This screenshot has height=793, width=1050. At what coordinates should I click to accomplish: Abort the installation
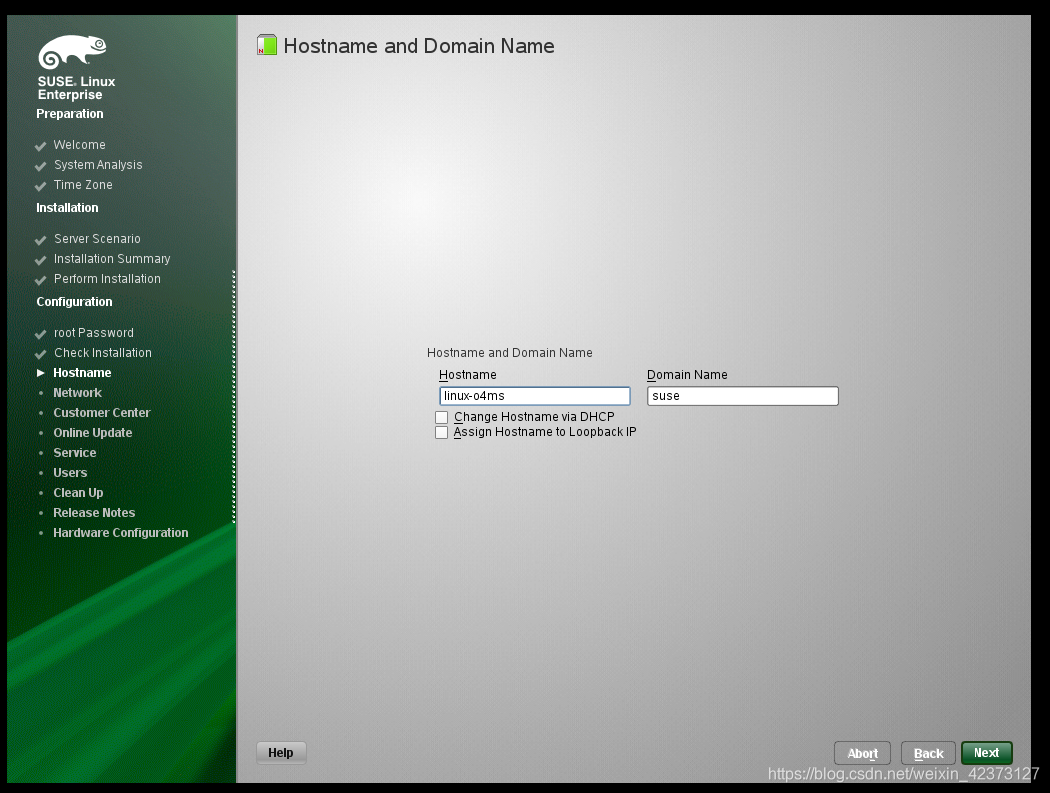point(862,753)
